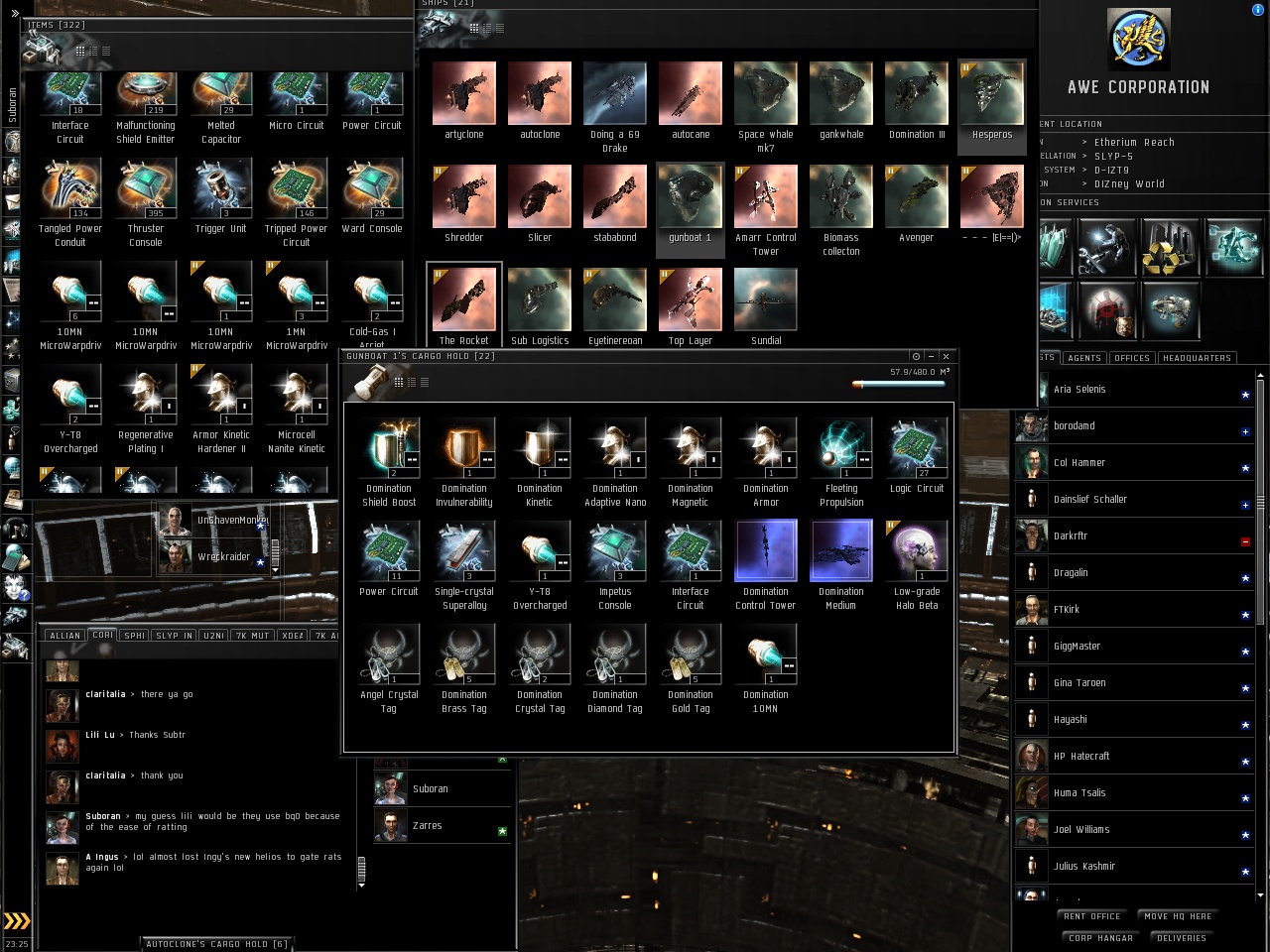Select the Logic Circuit in cargo hold

click(x=917, y=456)
